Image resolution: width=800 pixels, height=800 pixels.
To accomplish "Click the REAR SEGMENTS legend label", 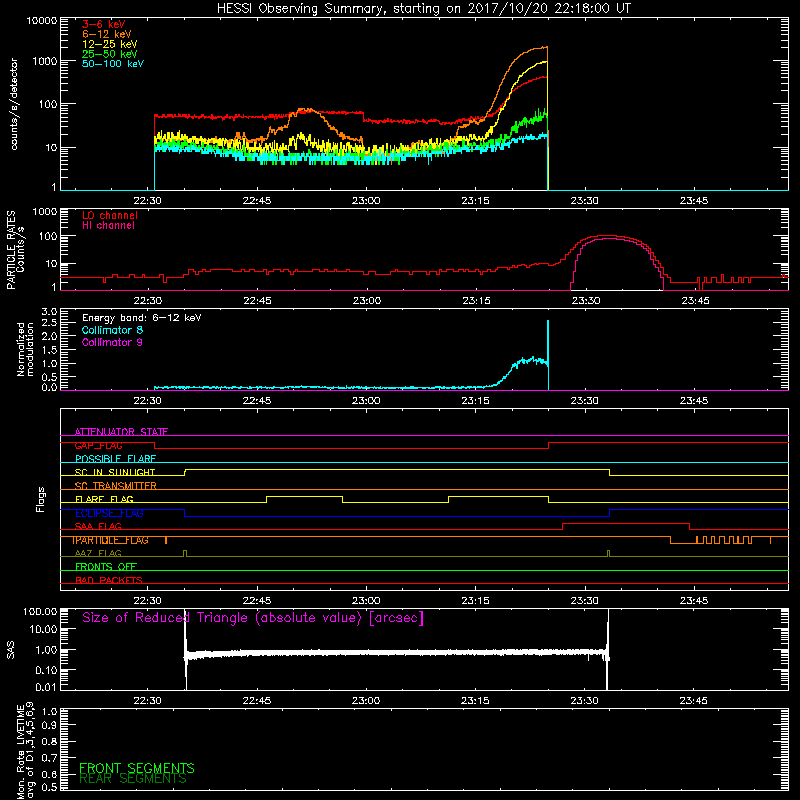I will coord(133,779).
